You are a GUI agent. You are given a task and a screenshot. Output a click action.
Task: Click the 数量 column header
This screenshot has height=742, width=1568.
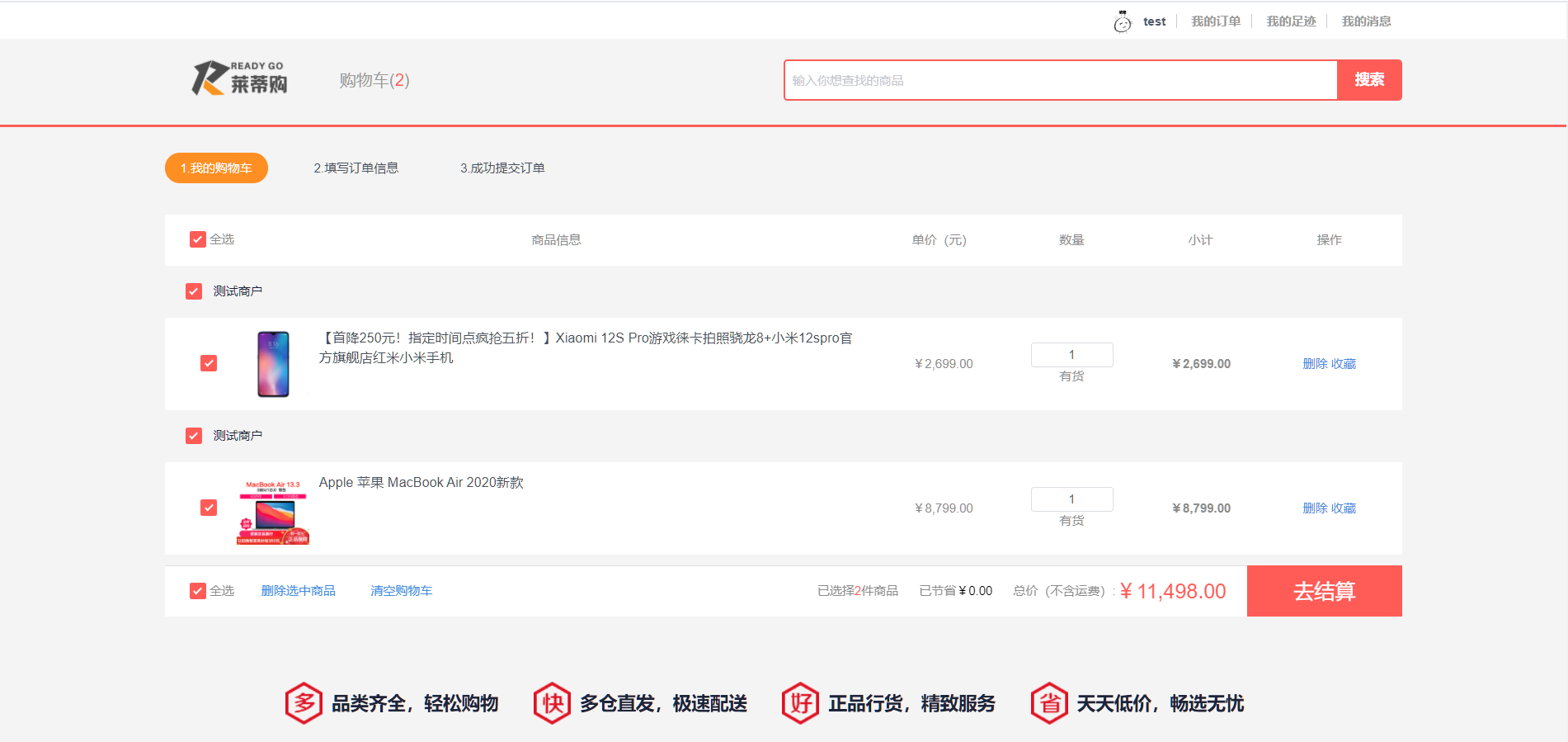[x=1071, y=240]
